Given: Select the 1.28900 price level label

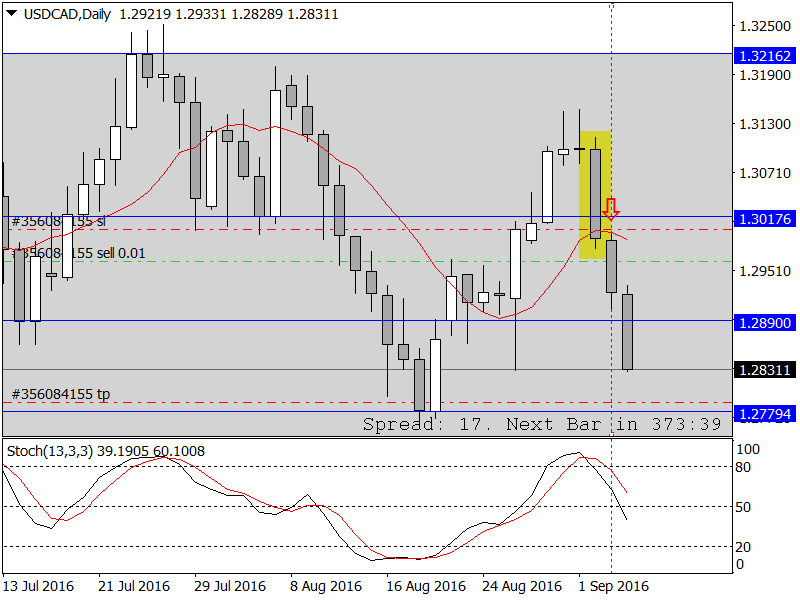Looking at the screenshot, I should 765,322.
